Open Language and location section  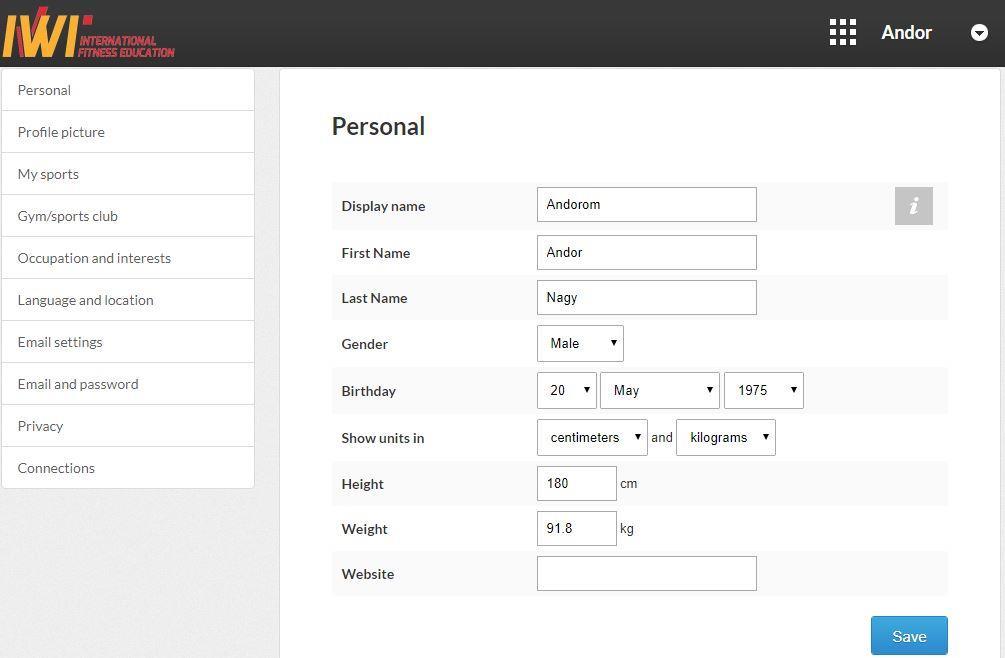(x=128, y=300)
